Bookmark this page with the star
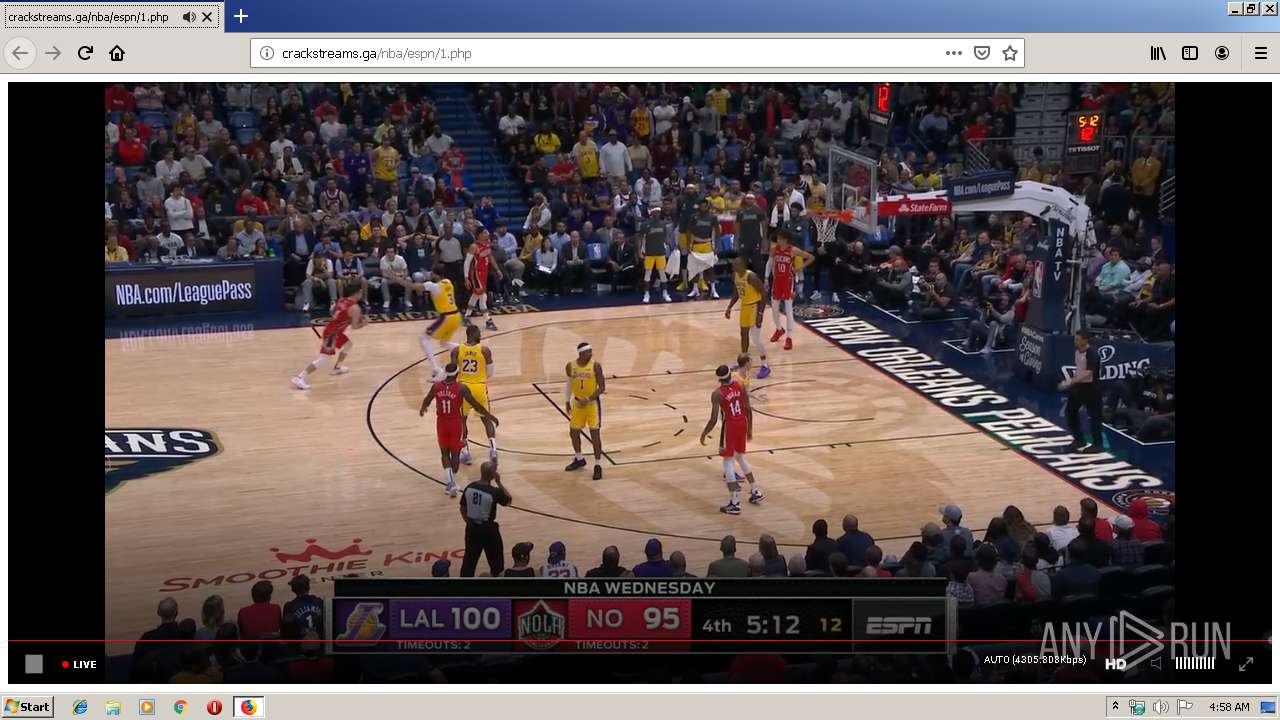This screenshot has width=1280, height=720. click(x=1010, y=53)
